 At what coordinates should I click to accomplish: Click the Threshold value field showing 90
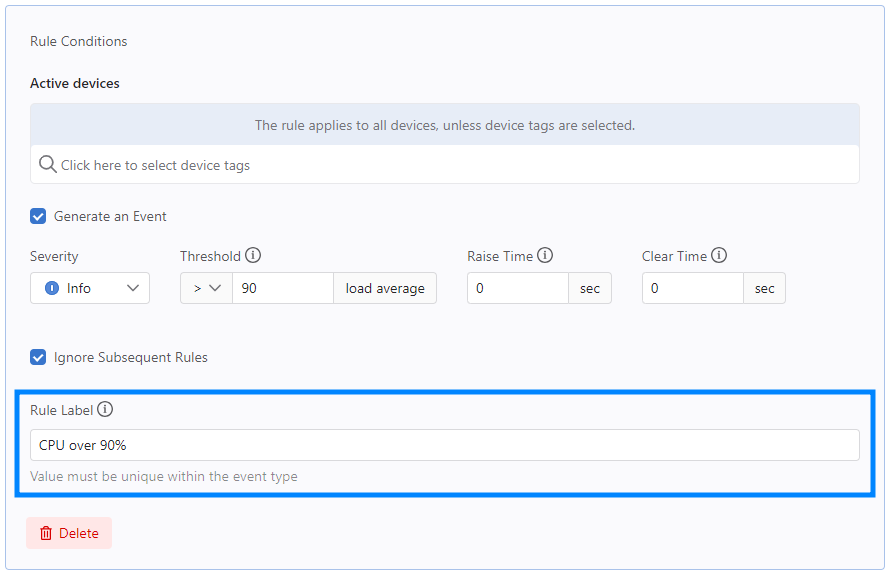point(282,288)
